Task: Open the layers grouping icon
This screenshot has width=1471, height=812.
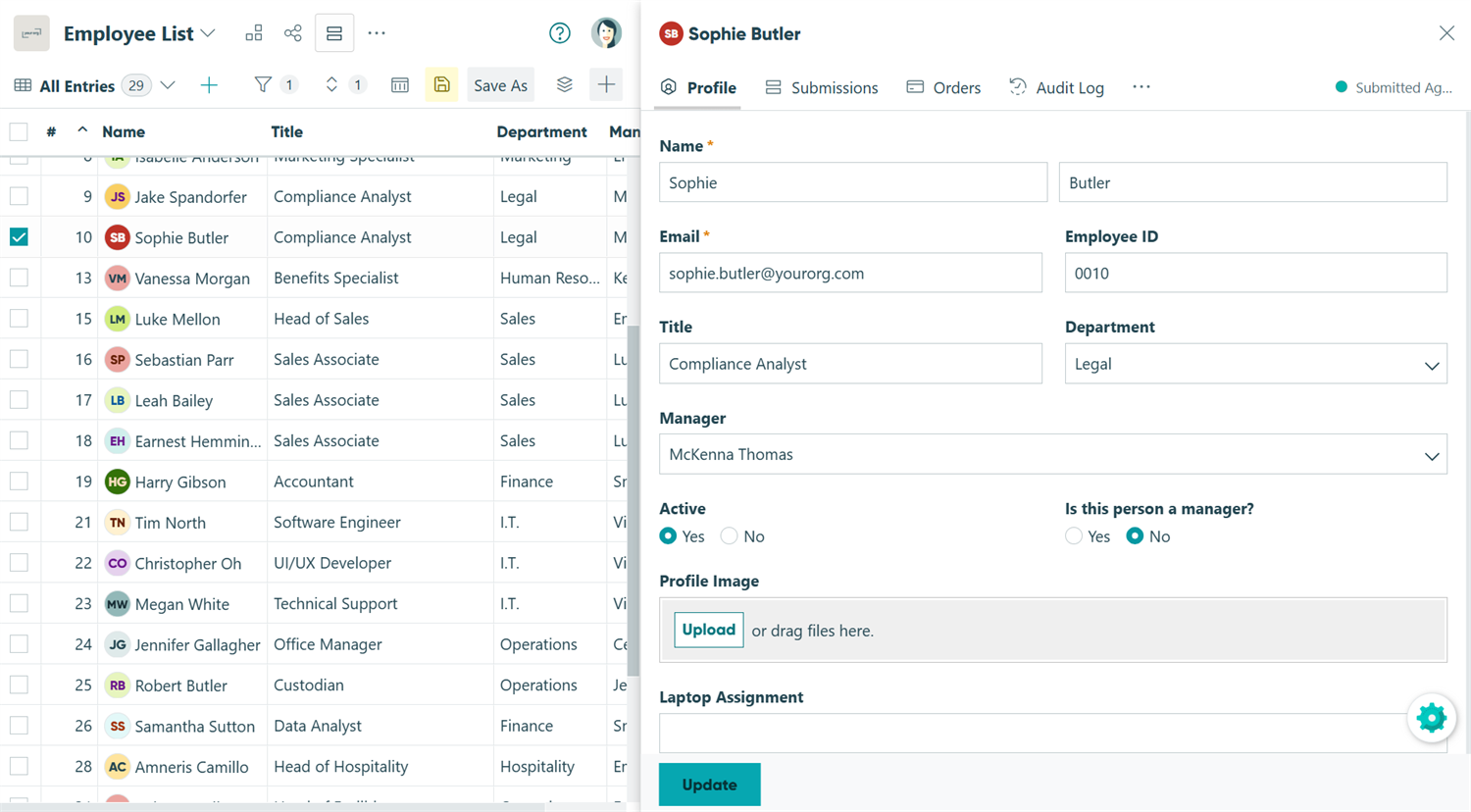Action: pyautogui.click(x=564, y=85)
